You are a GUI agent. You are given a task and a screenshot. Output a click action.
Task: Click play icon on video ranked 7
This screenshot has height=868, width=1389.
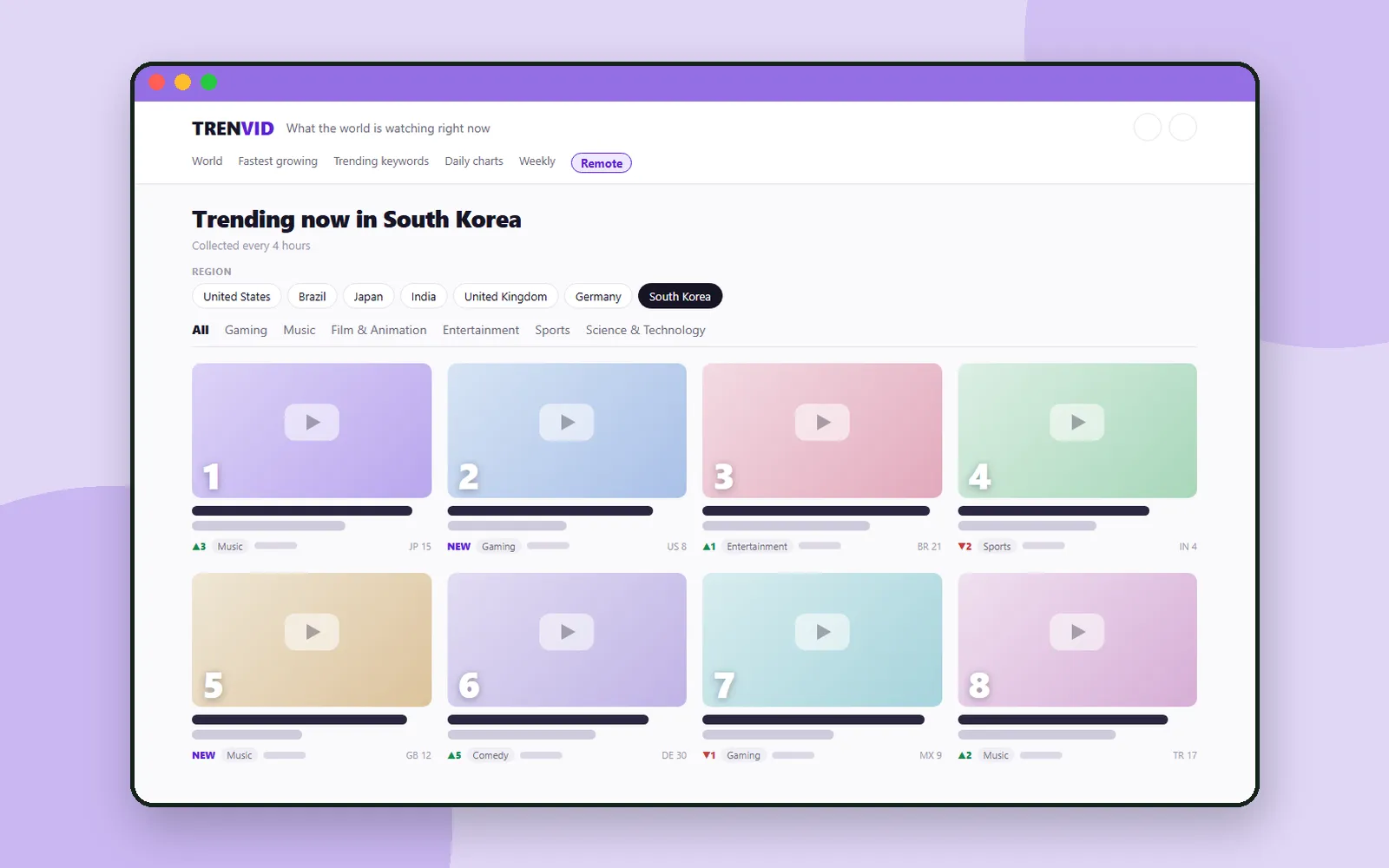(x=822, y=632)
